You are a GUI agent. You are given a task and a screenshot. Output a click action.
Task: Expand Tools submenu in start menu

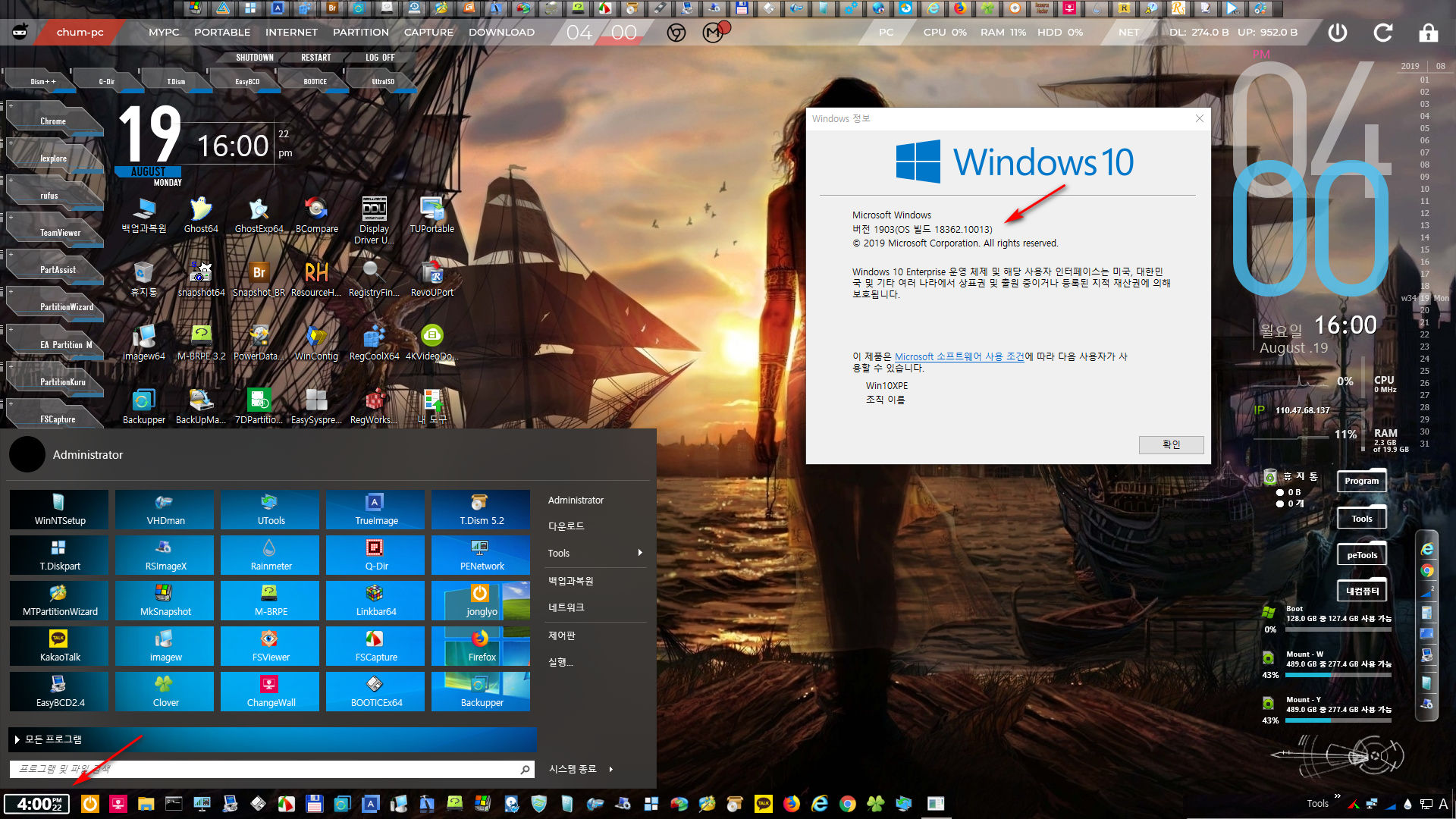click(595, 553)
